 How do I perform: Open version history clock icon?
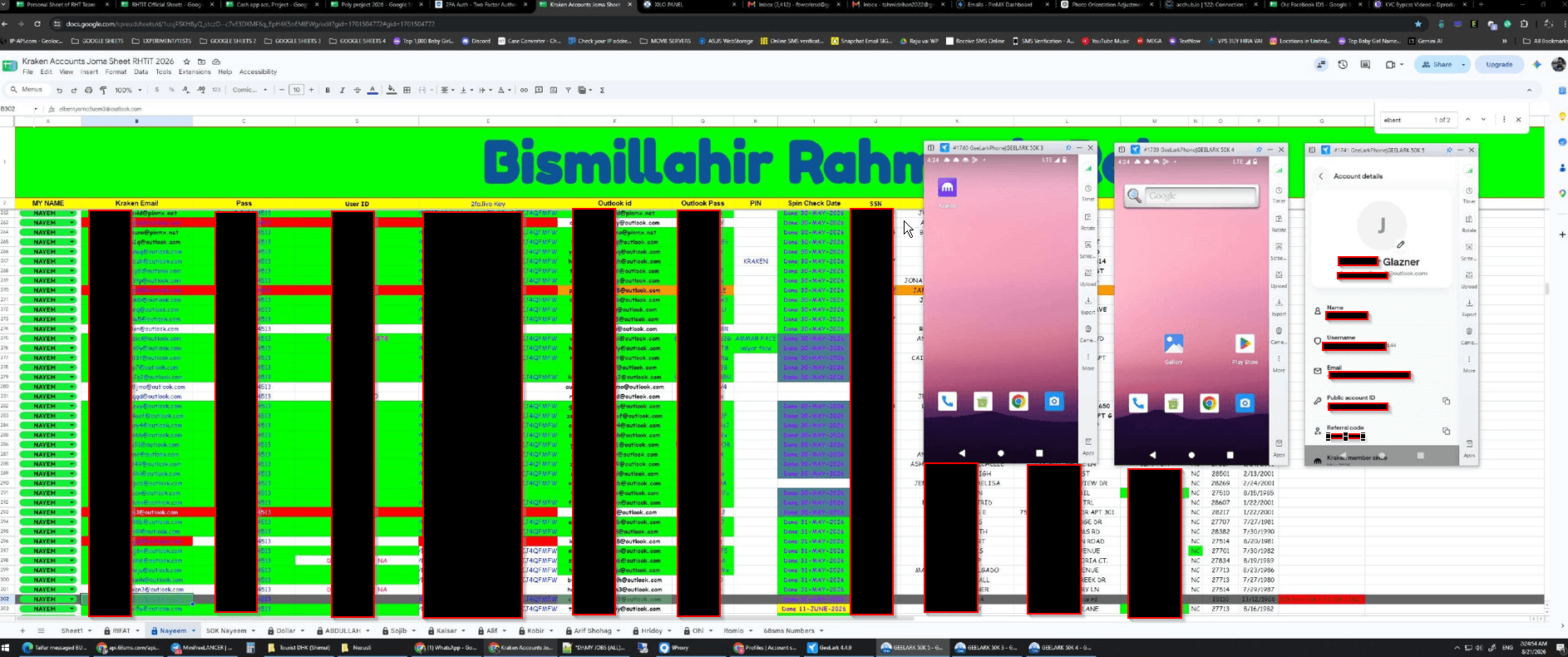pos(1343,64)
